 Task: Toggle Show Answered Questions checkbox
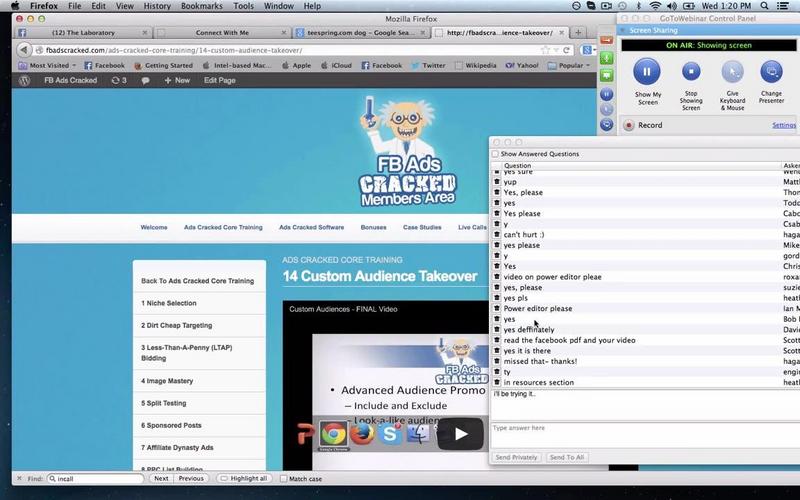[x=495, y=154]
